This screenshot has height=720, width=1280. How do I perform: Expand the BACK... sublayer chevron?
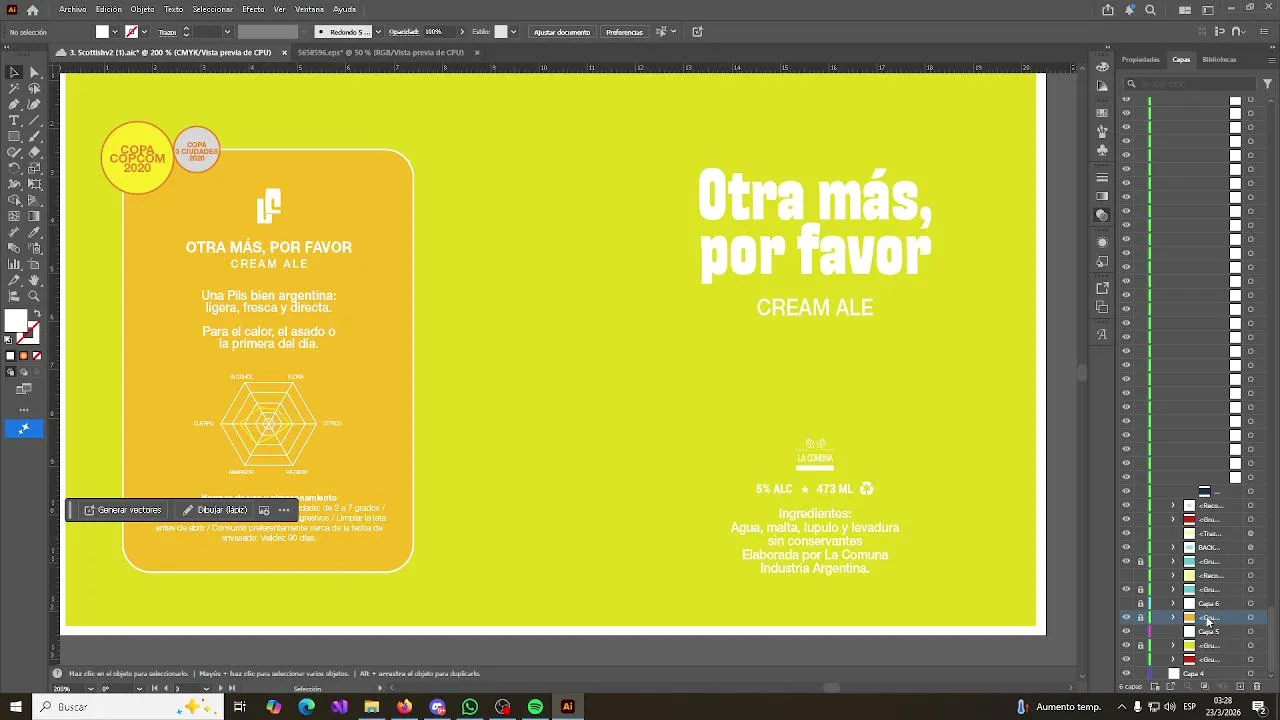coord(1173,548)
